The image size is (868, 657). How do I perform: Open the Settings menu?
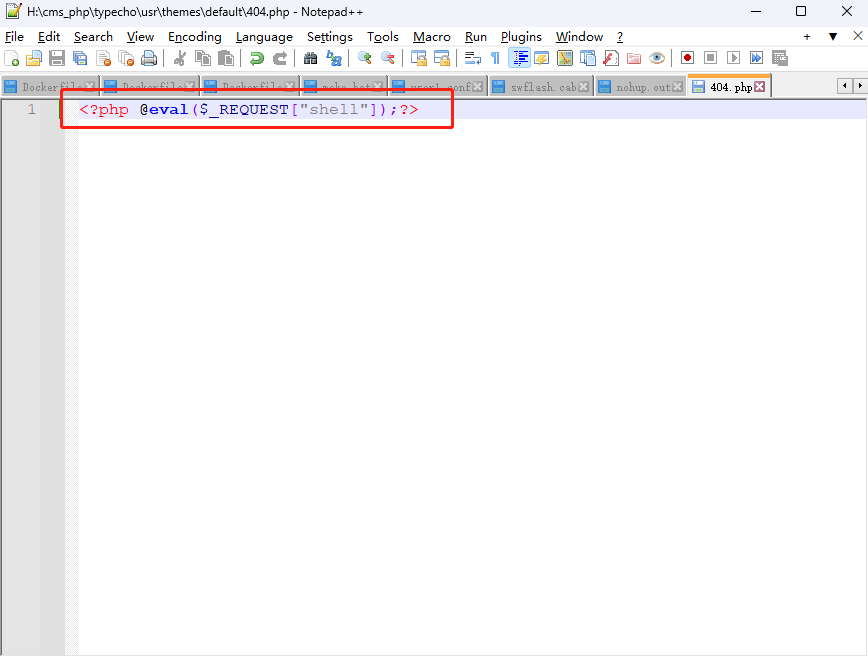pyautogui.click(x=330, y=37)
